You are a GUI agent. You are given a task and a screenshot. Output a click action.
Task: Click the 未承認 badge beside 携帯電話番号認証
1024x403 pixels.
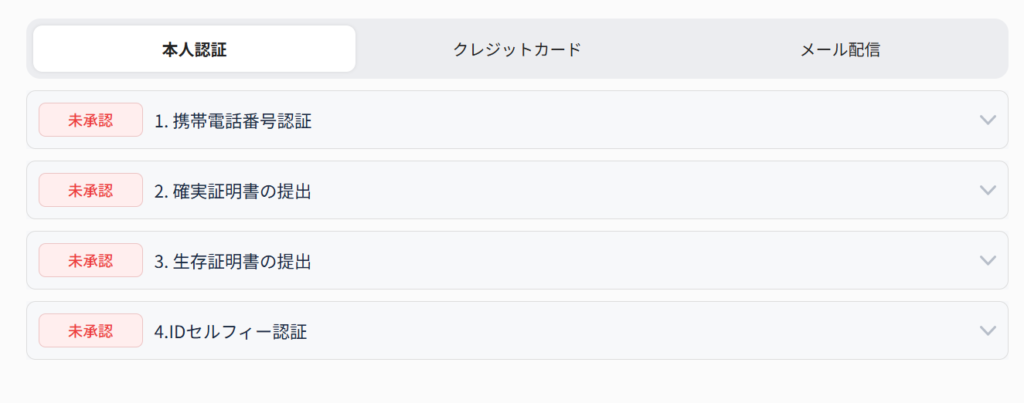pos(90,120)
